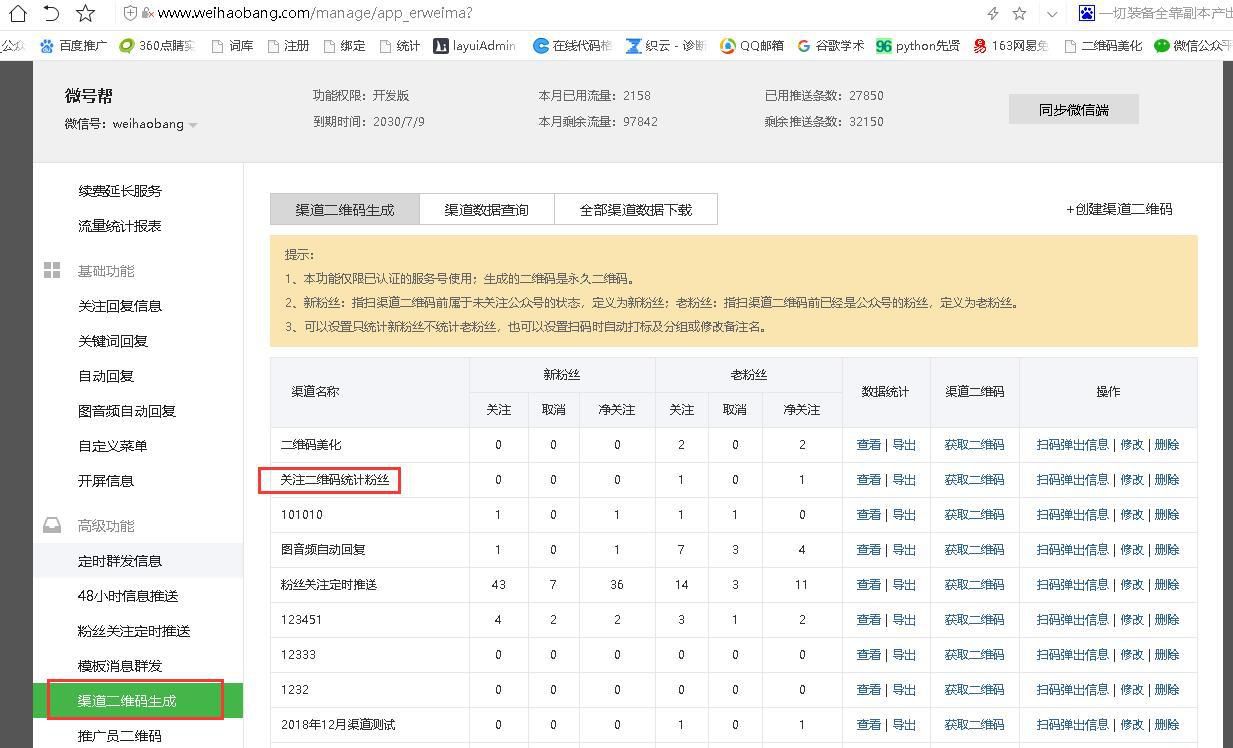This screenshot has height=748, width=1233.
Task: Open the layuiAdmin bookmark
Action: pyautogui.click(x=477, y=45)
